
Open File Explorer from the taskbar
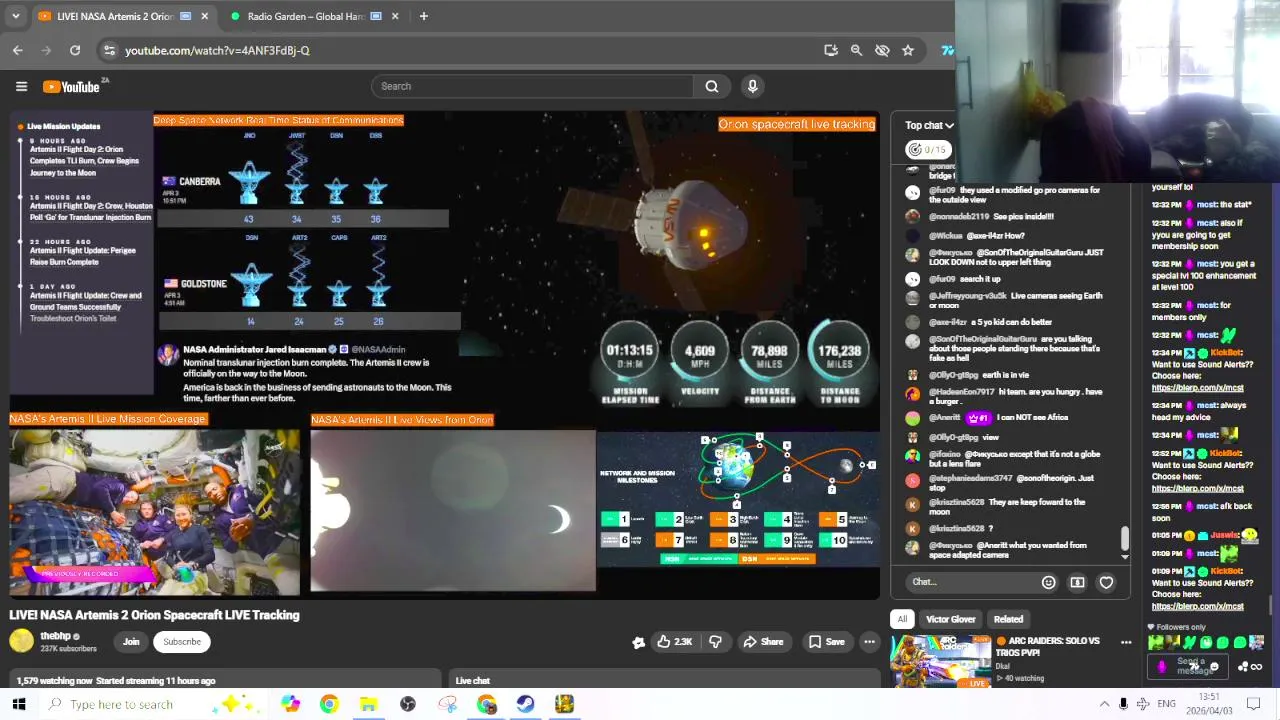368,704
